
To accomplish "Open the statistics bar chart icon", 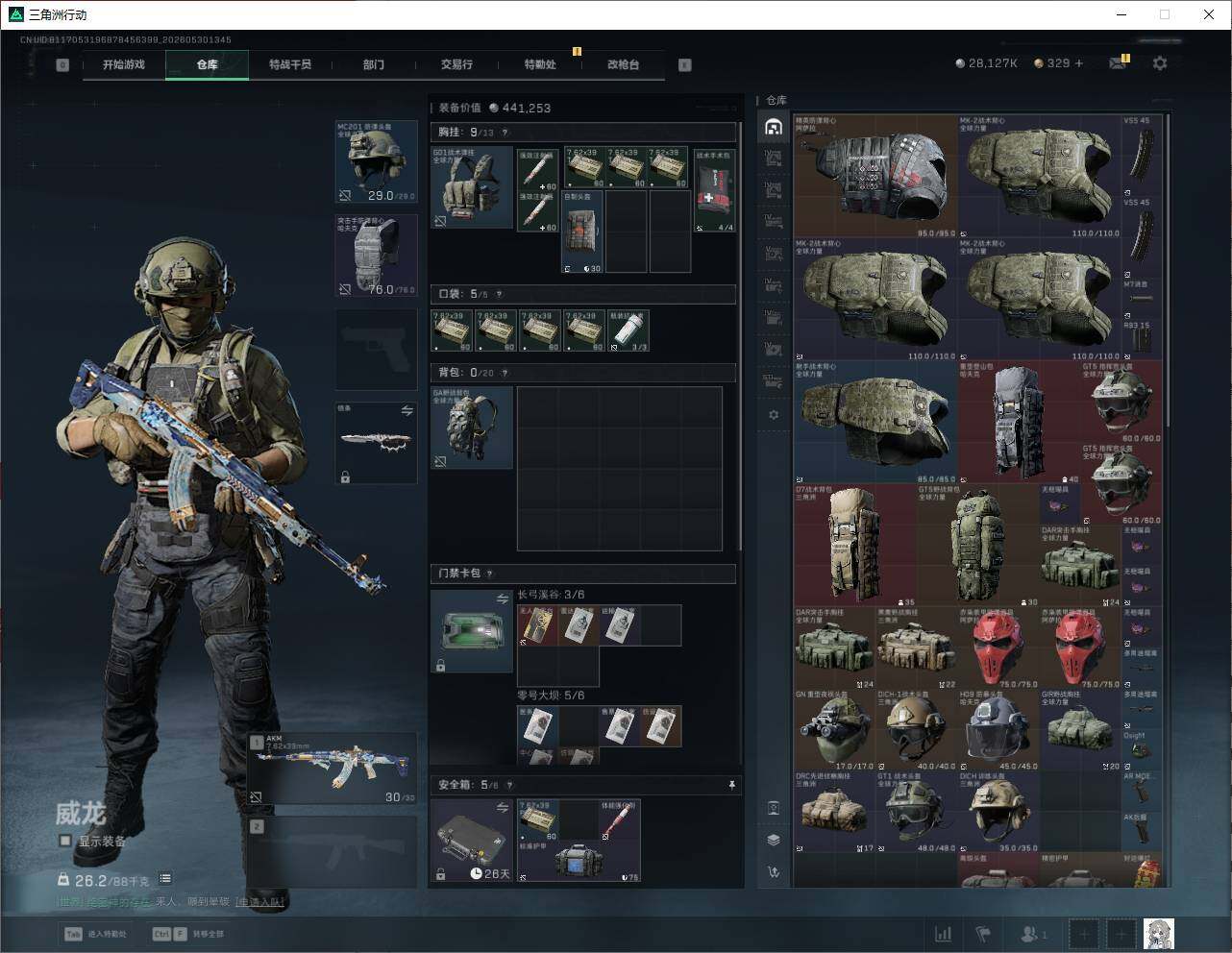I will (x=944, y=934).
